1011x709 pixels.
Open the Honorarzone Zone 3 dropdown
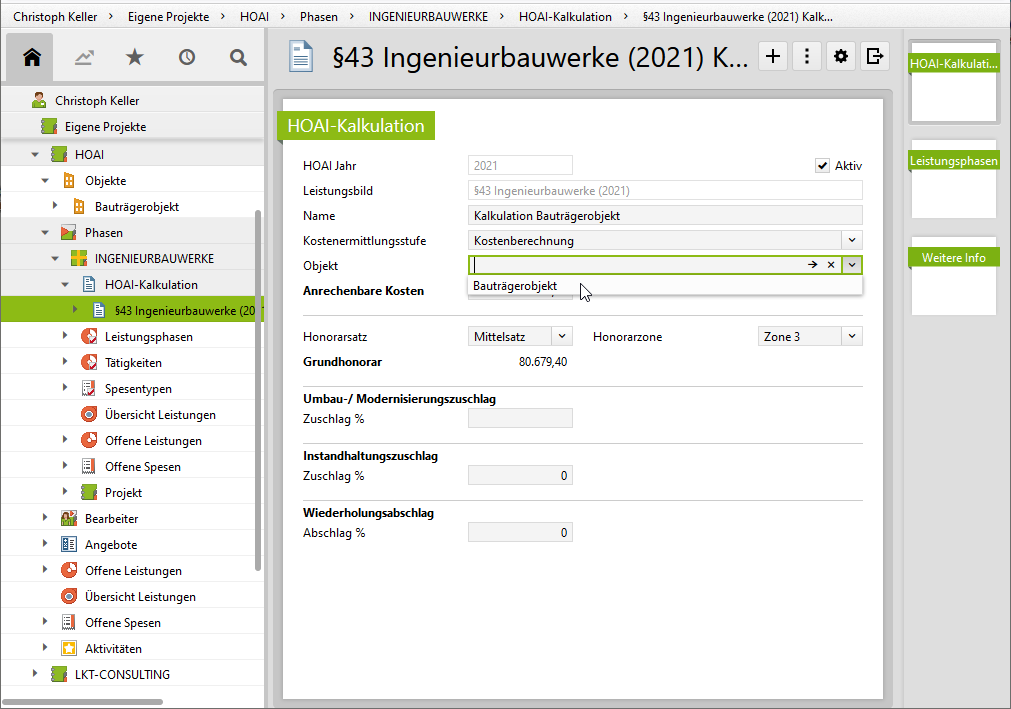pos(851,337)
